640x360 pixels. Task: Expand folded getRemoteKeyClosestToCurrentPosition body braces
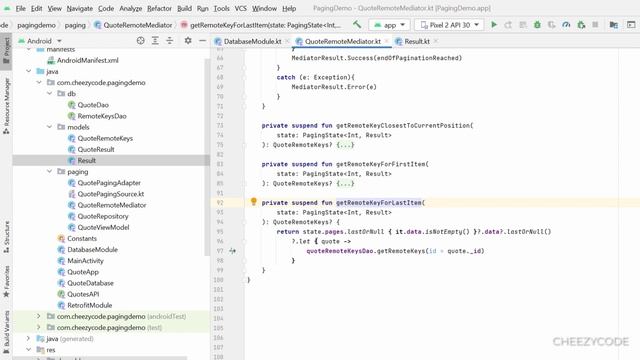click(x=345, y=145)
